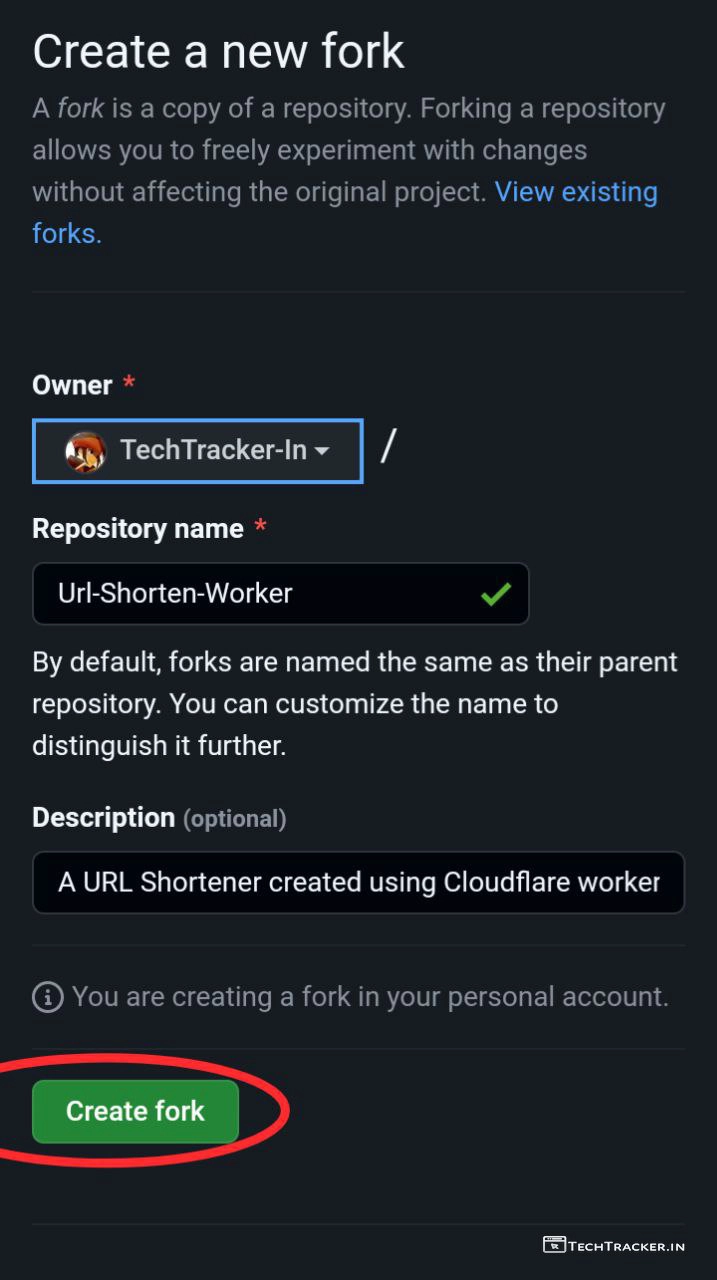
Task: Click the green checkmark validation icon
Action: click(x=495, y=594)
